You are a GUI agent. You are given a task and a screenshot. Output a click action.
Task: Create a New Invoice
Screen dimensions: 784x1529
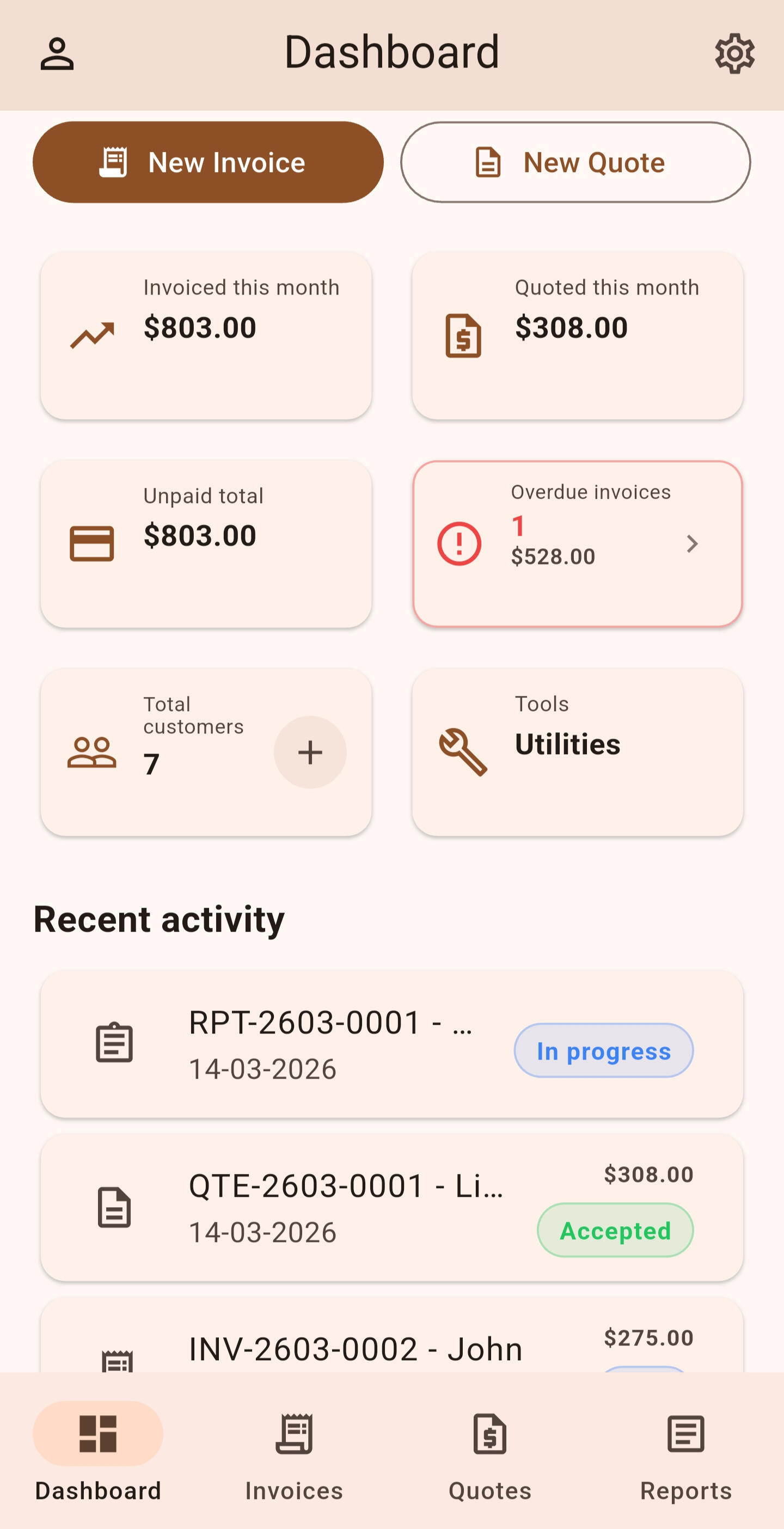208,162
